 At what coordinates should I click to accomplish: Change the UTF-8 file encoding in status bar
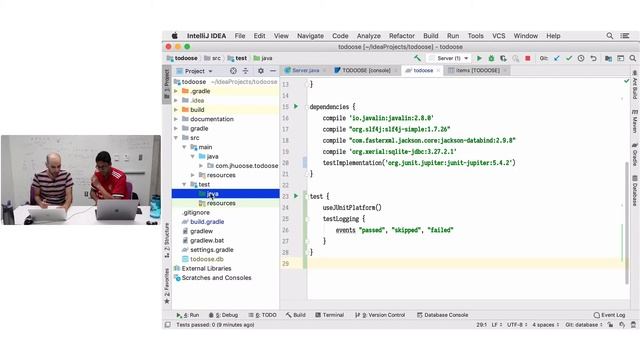[517, 325]
